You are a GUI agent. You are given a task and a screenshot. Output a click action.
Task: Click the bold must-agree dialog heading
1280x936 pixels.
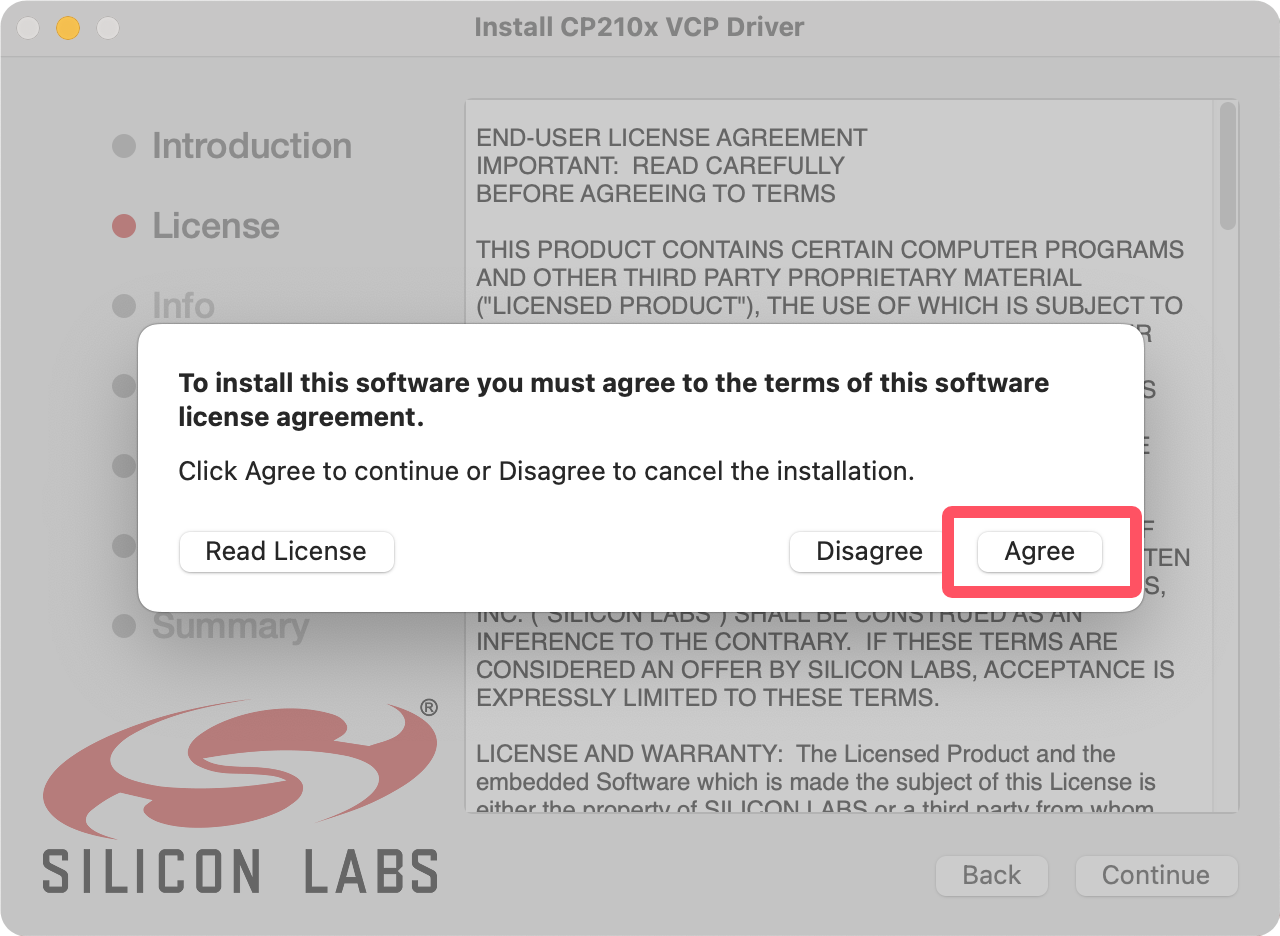pos(613,399)
